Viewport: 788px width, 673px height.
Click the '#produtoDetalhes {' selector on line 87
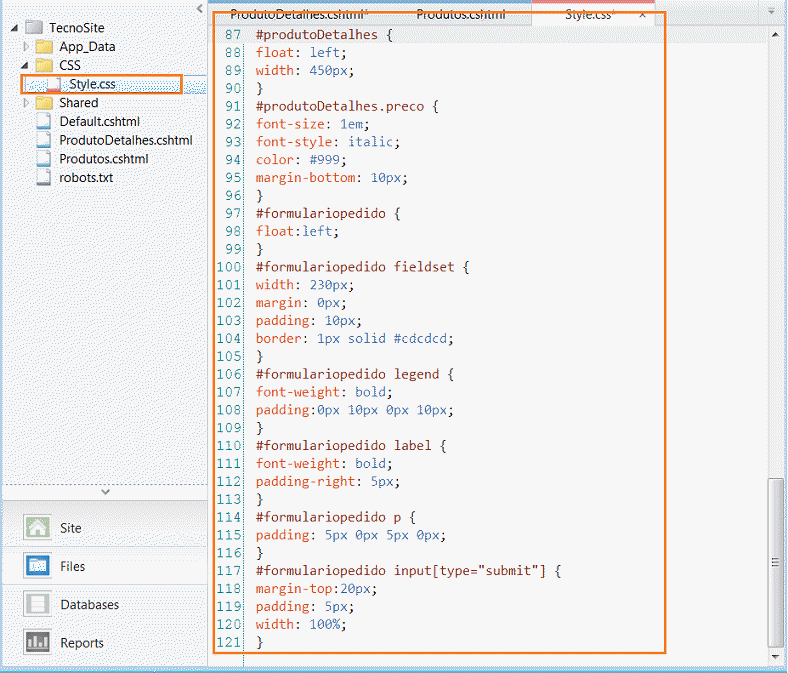(324, 35)
